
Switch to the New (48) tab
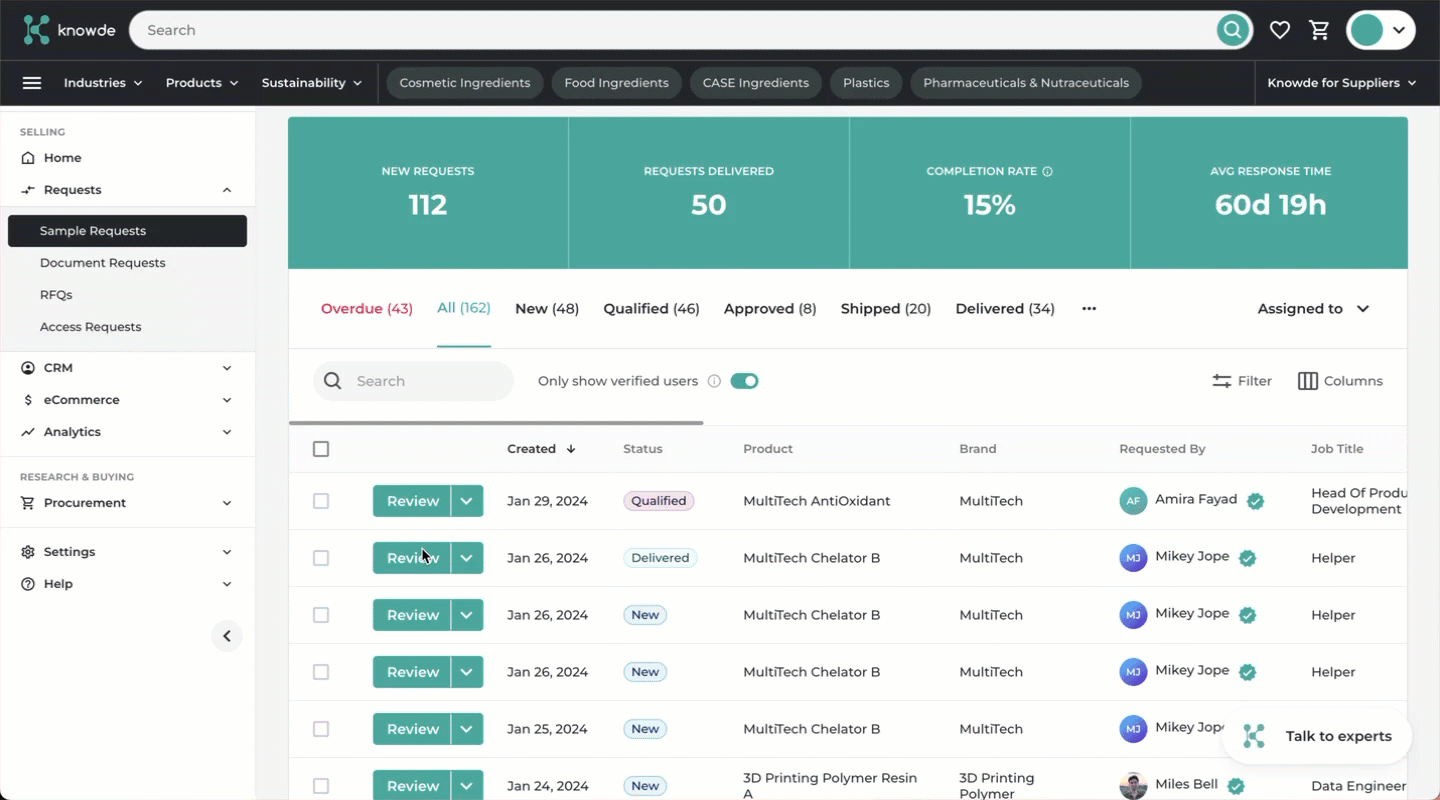pos(547,309)
